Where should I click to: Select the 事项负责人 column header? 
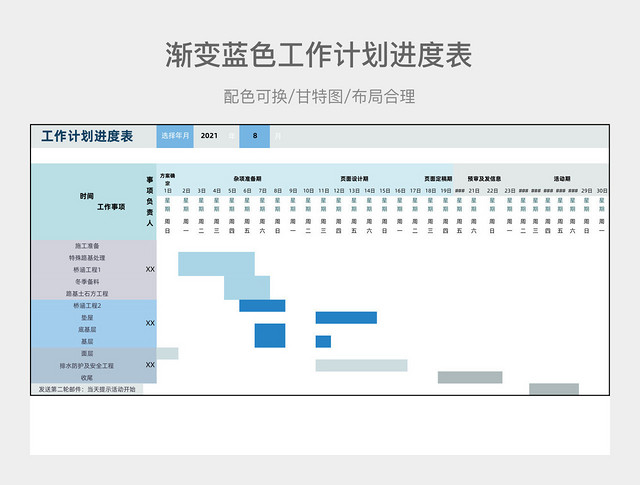[x=150, y=201]
